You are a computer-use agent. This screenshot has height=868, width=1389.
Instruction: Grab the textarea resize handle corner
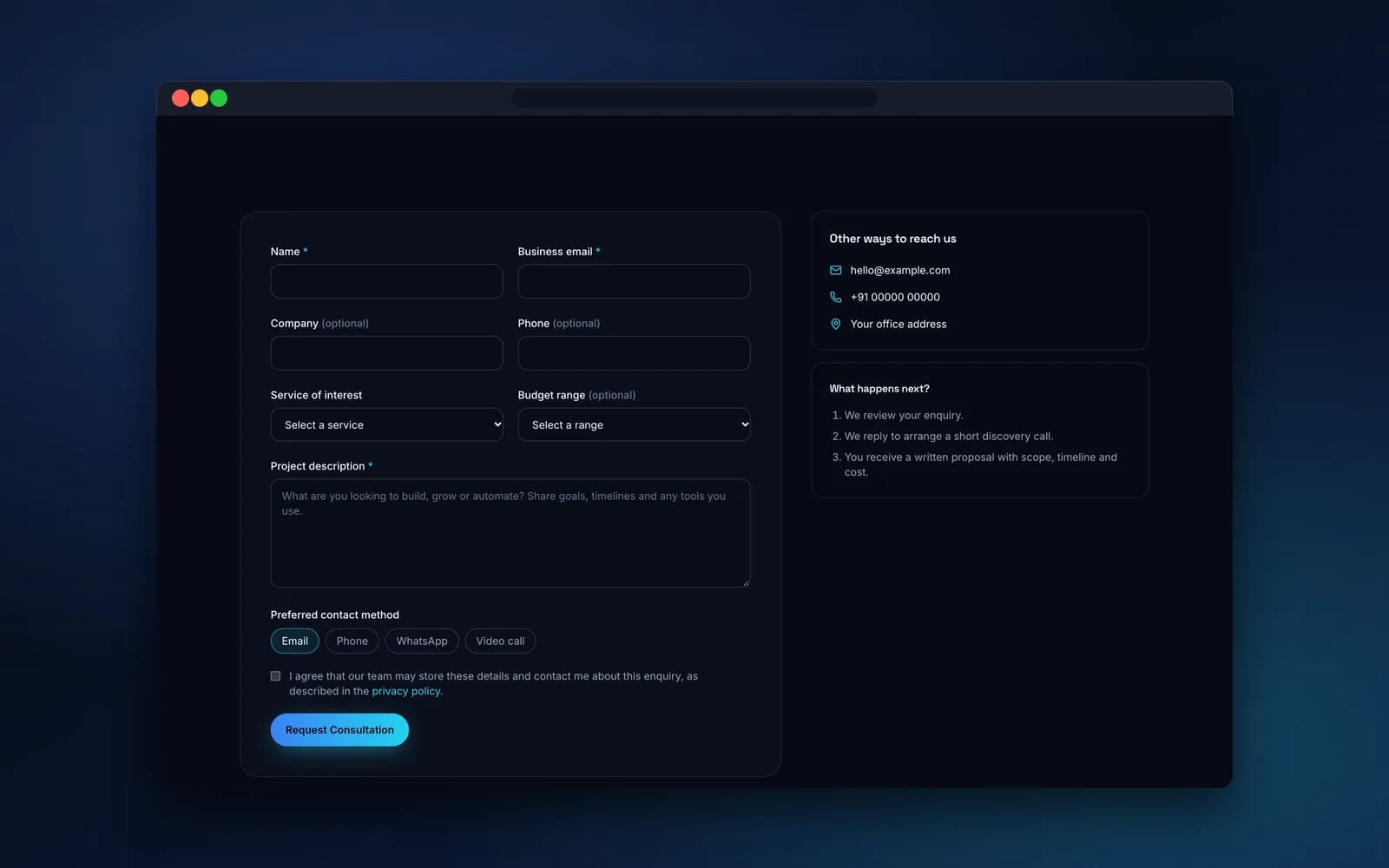[745, 582]
